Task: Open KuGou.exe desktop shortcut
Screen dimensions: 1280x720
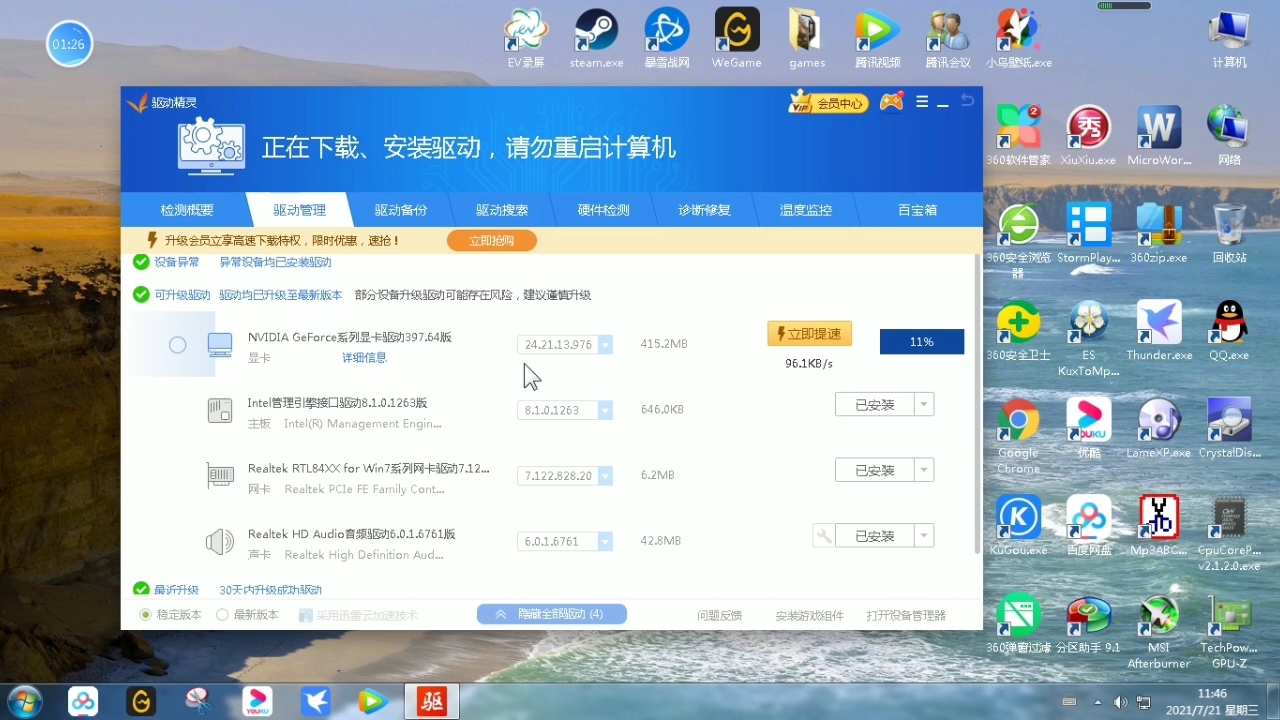Action: [1018, 526]
